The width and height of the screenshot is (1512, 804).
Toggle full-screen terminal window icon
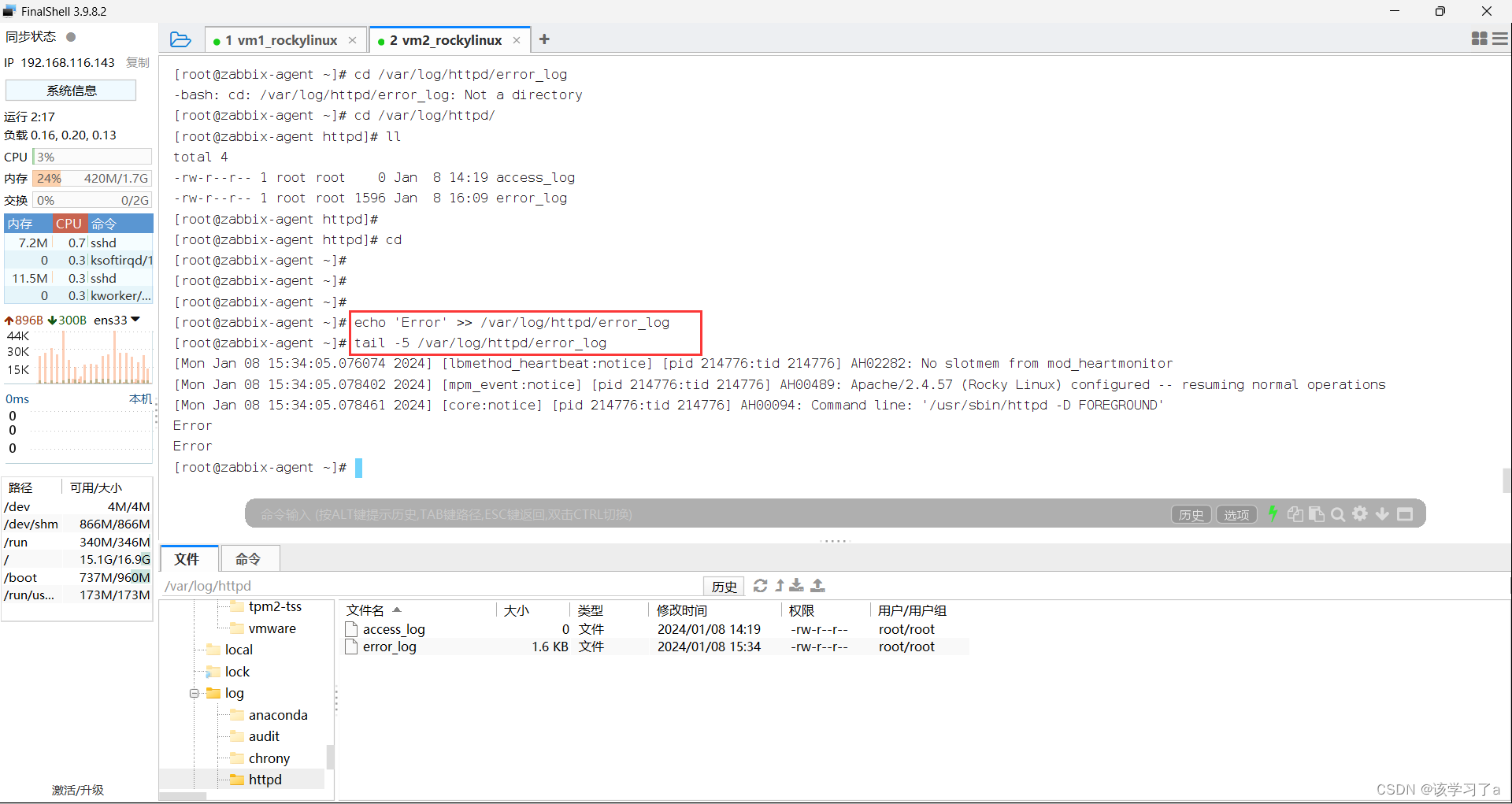pyautogui.click(x=1405, y=514)
